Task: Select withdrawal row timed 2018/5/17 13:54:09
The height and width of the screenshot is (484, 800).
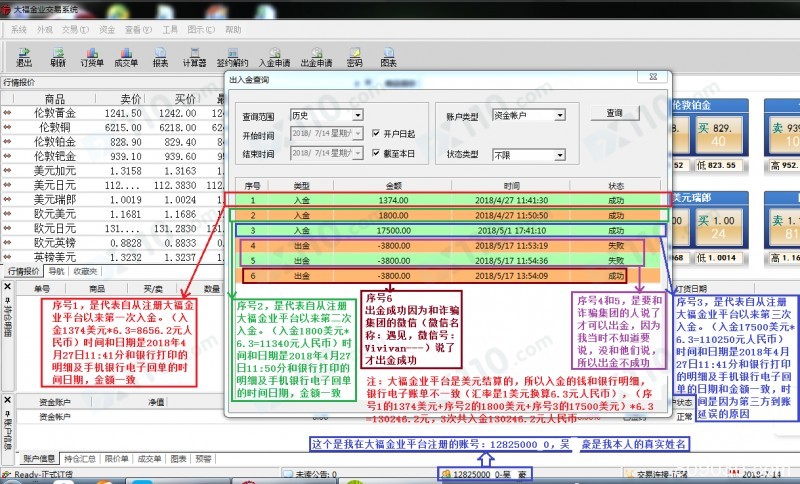Action: [448, 276]
